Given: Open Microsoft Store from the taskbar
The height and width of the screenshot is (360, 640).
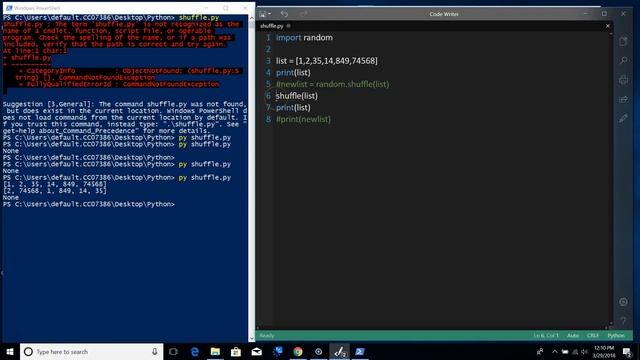Looking at the screenshot, I should click(236, 351).
